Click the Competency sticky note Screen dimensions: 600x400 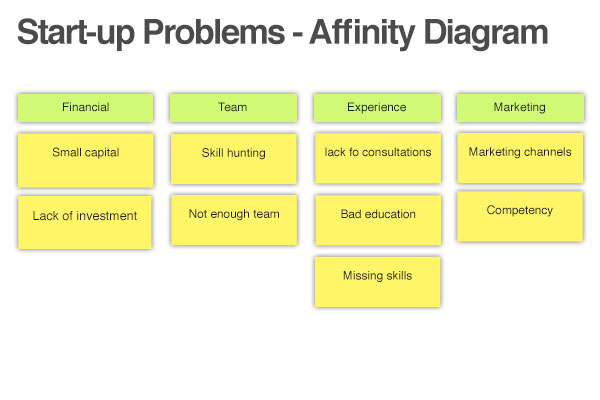[520, 216]
